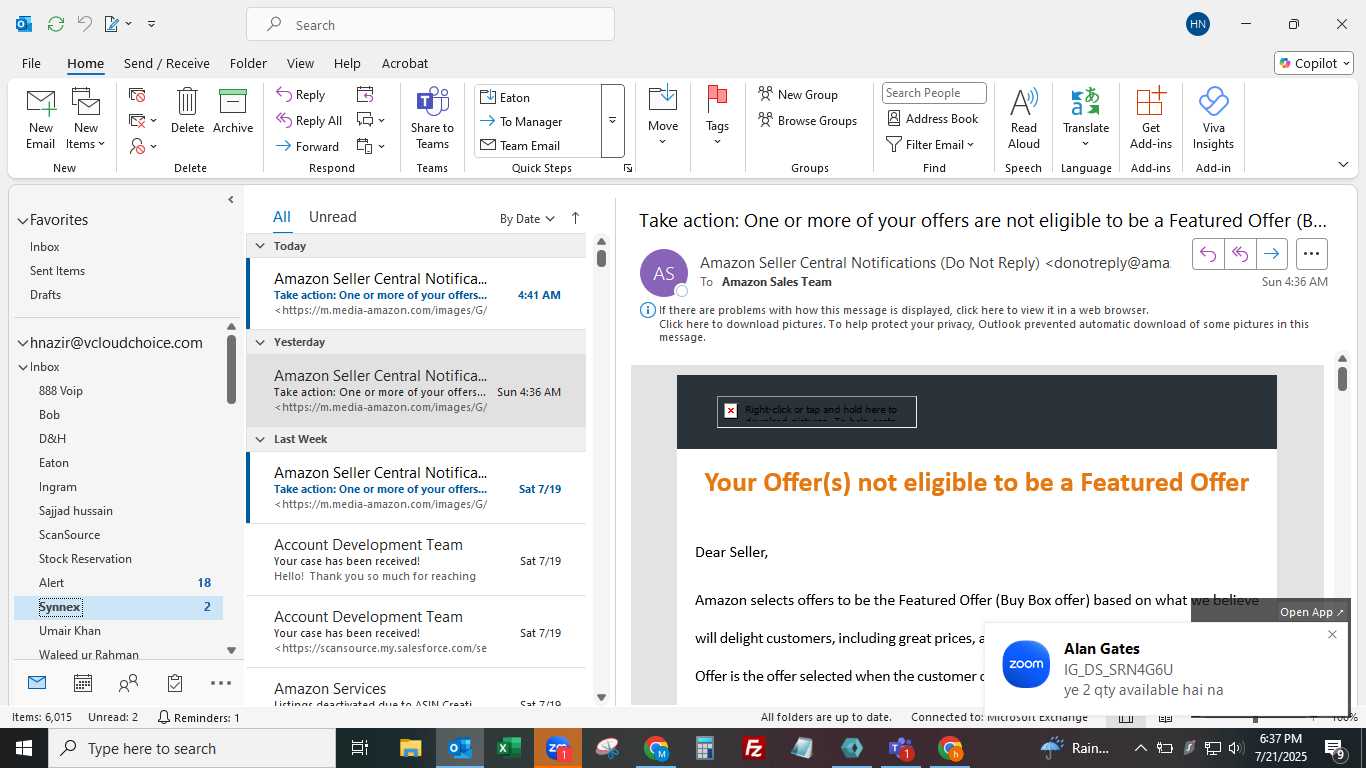Screen dimensions: 1366x768
Task: Open the Calculator from the taskbar
Action: pyautogui.click(x=705, y=748)
